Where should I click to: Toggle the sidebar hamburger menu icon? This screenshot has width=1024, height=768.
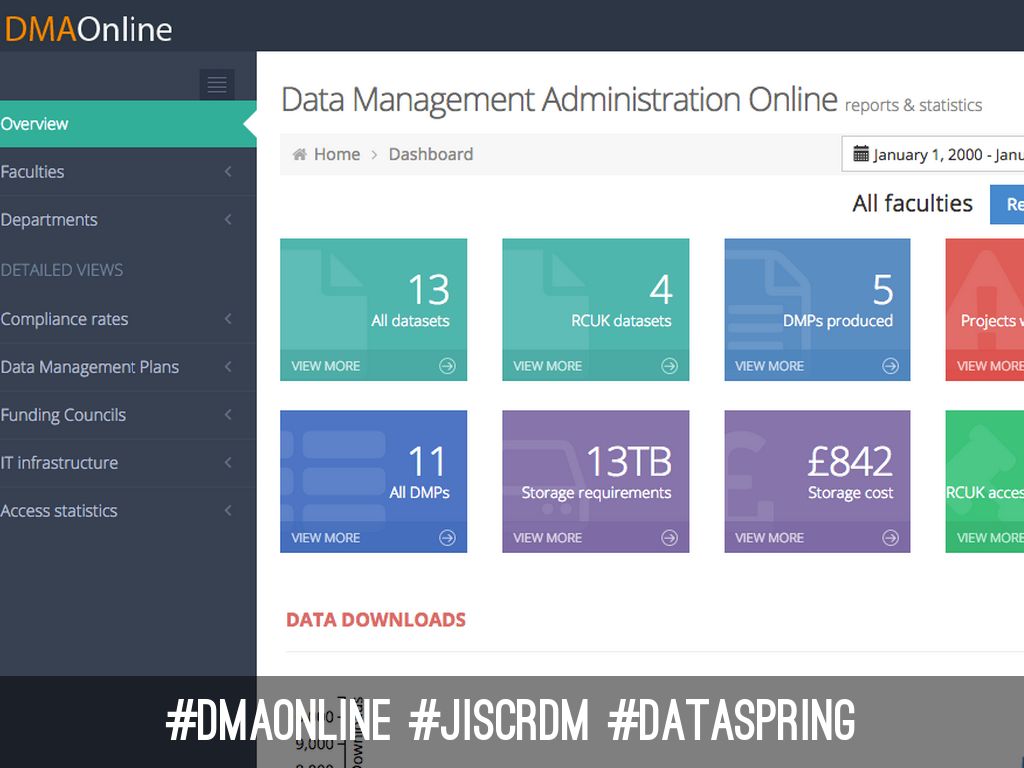(217, 85)
